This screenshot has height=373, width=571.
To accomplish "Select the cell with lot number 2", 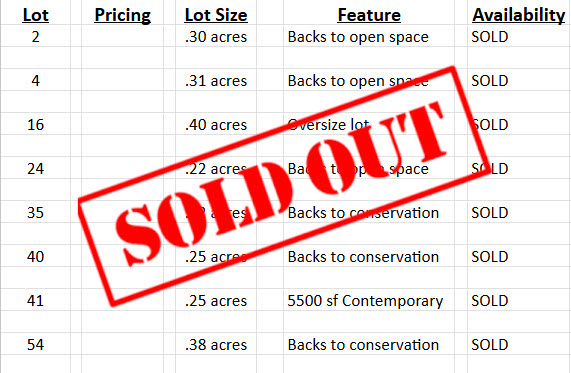I will 35,37.
